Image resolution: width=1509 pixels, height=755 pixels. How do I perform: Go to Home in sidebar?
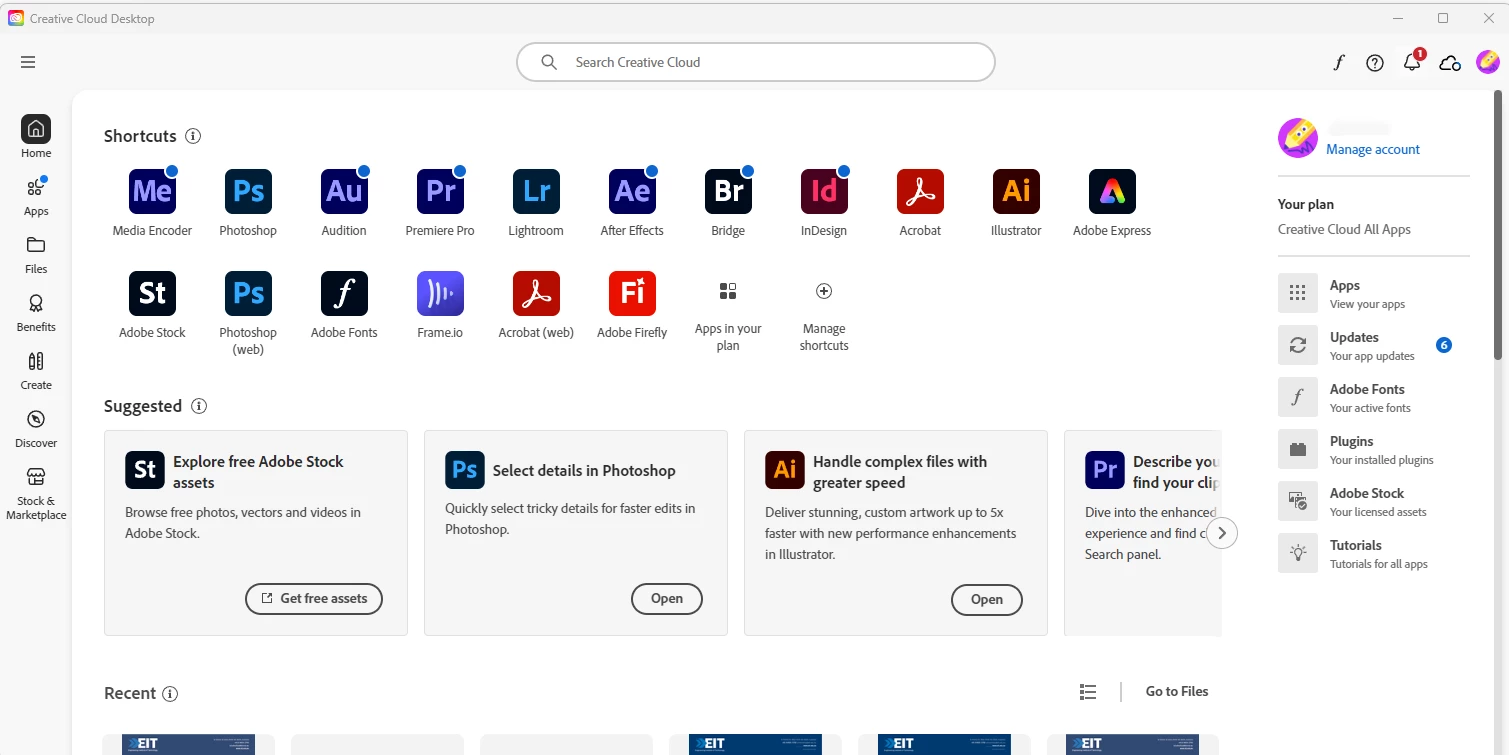(x=36, y=136)
